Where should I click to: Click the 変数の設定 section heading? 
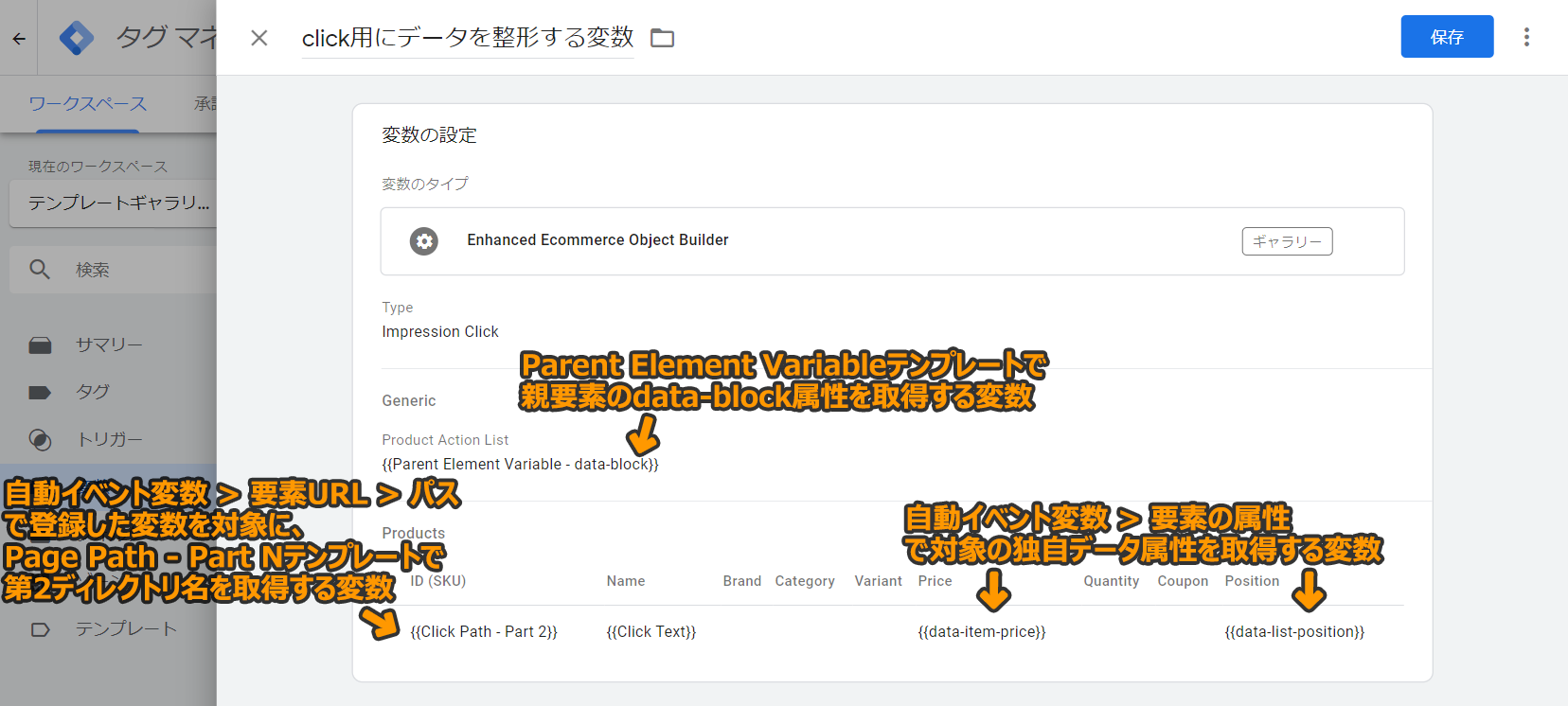tap(429, 135)
